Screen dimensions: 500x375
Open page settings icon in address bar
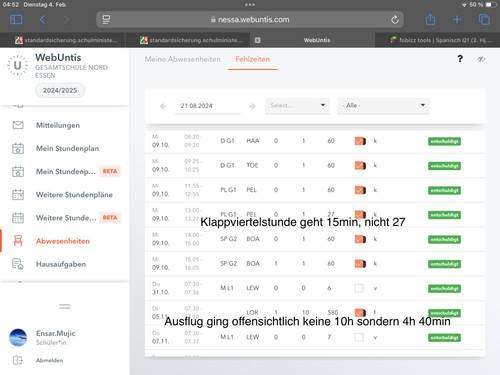pos(106,20)
